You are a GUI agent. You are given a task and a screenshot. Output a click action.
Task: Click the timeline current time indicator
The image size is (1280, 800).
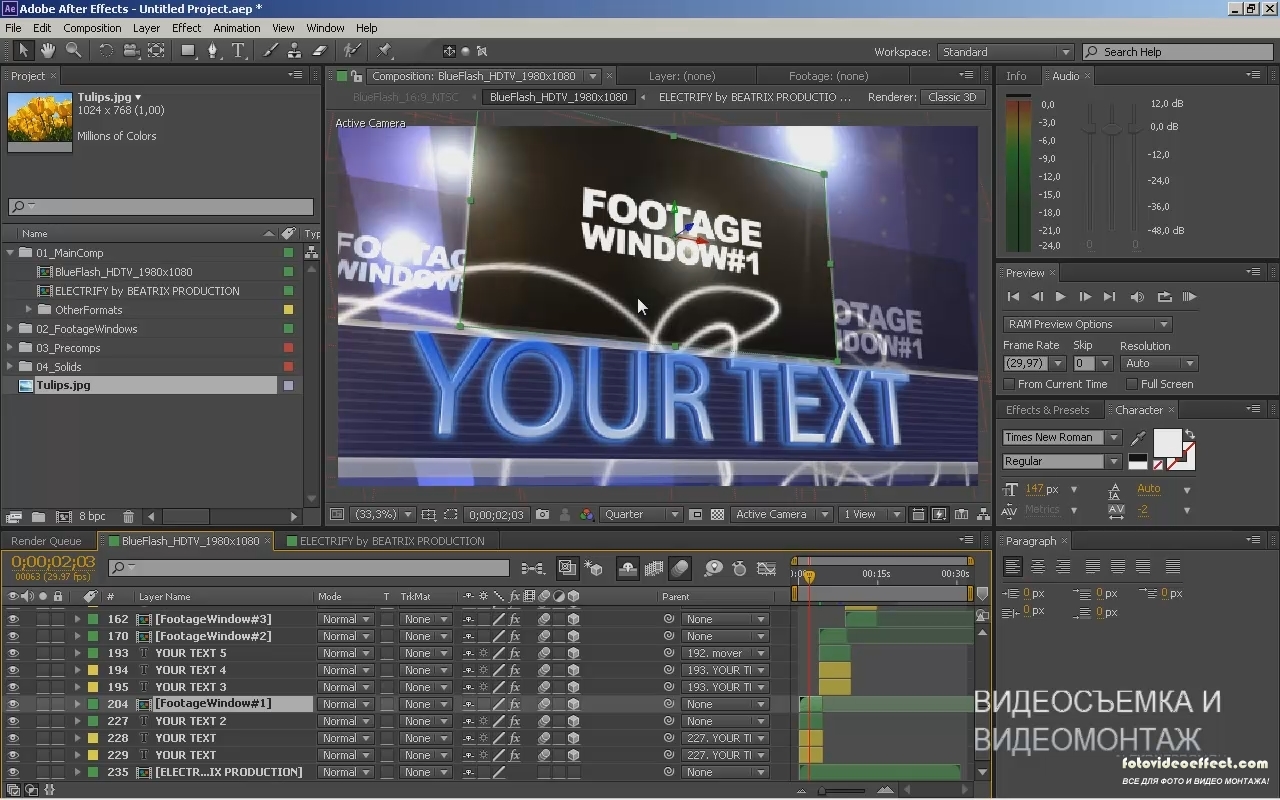coord(809,577)
